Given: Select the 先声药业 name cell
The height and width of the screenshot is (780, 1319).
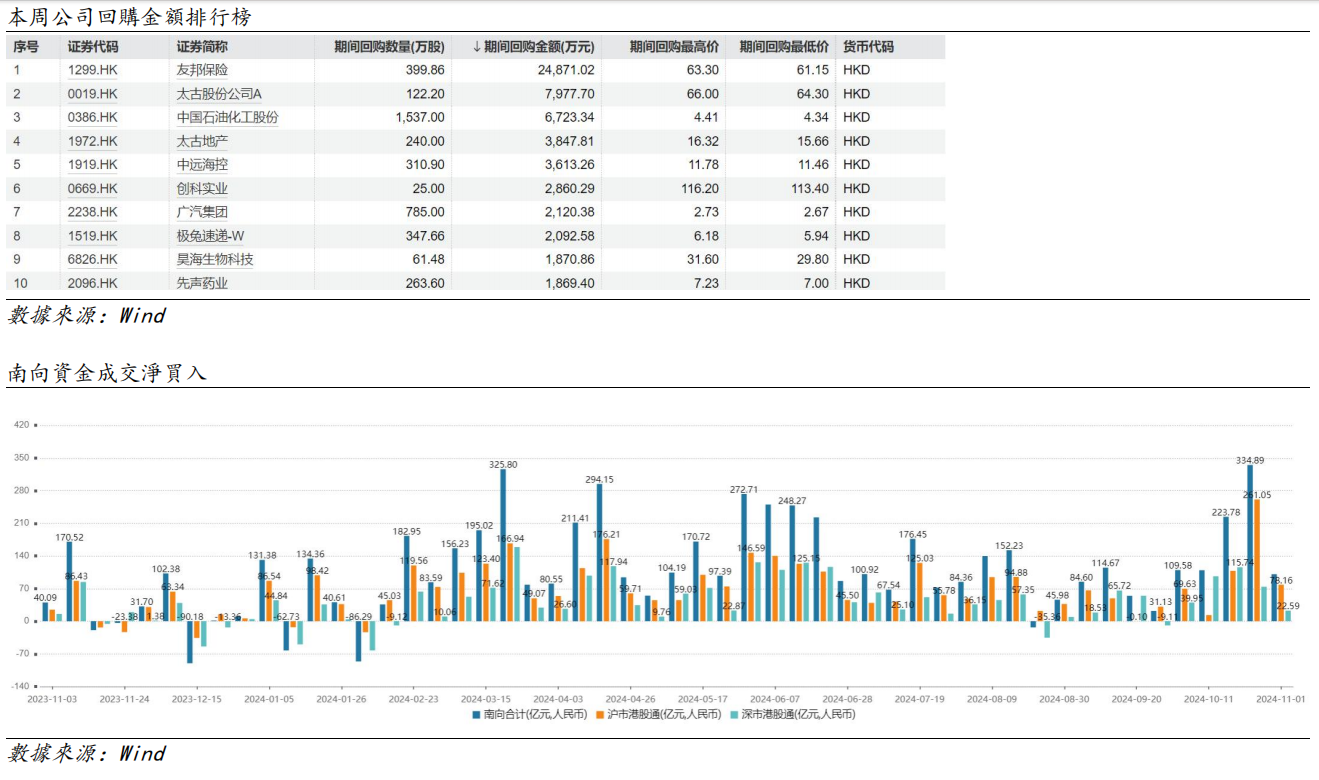Looking at the screenshot, I should [202, 283].
